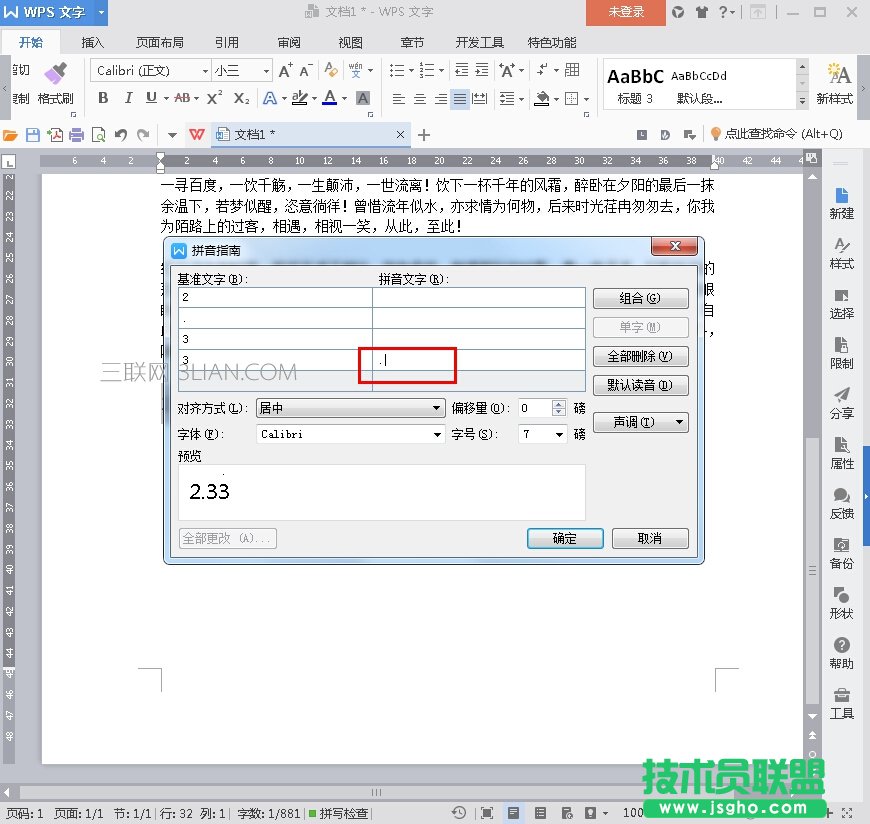The image size is (870, 824).
Task: Click the Italic I icon in ribbon
Action: click(x=127, y=98)
